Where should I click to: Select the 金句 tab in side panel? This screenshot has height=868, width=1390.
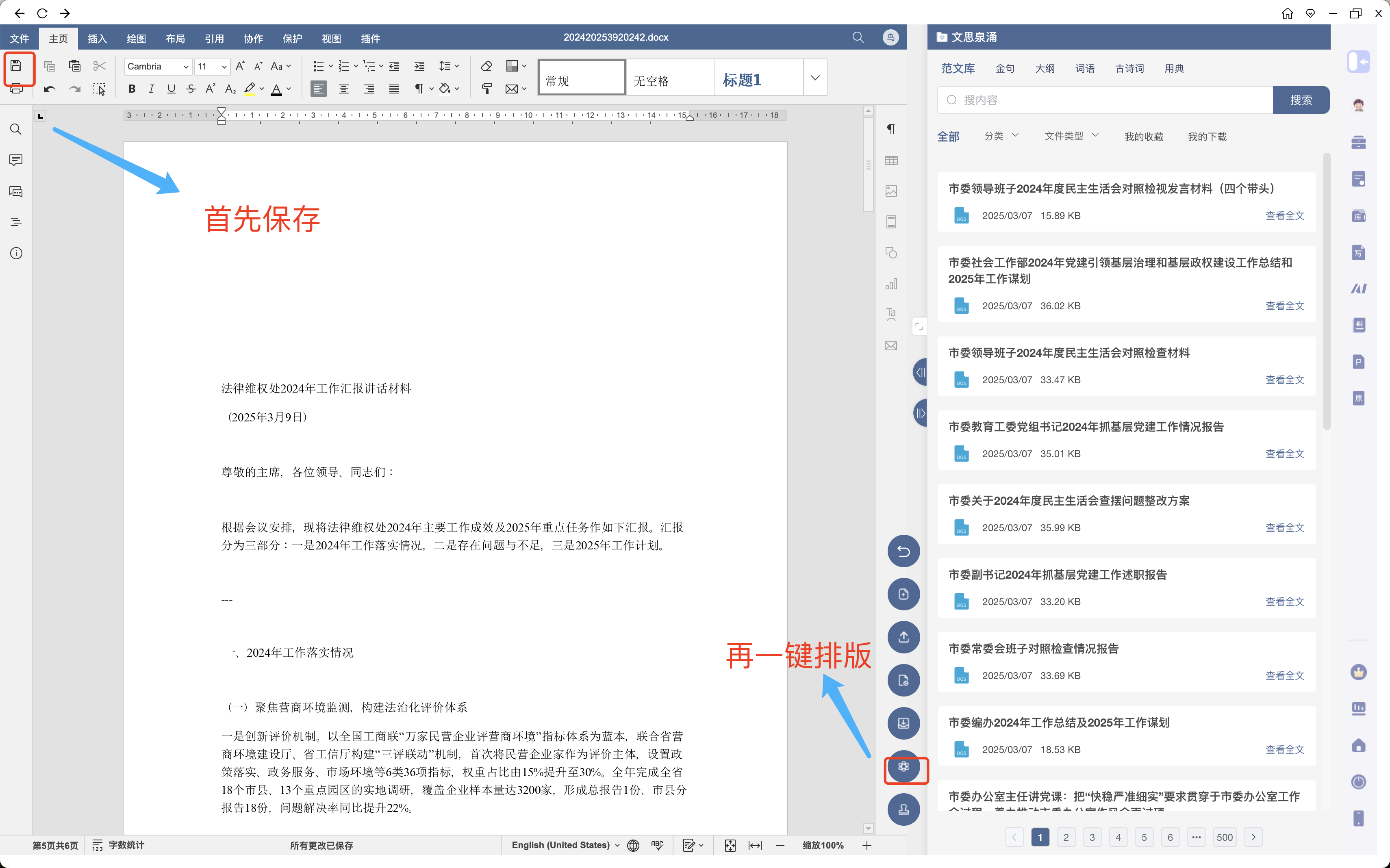click(x=1004, y=68)
